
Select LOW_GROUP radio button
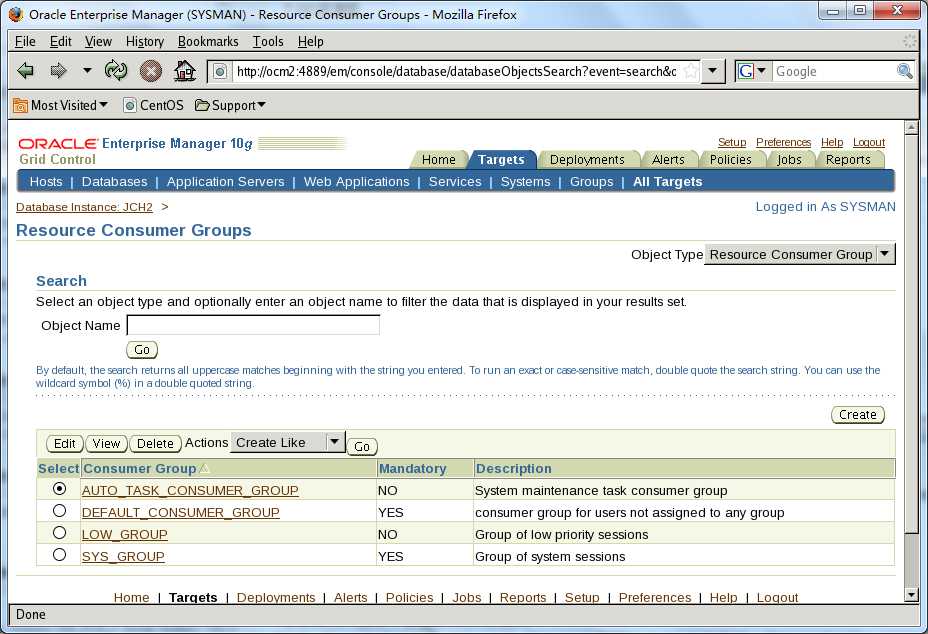(x=59, y=533)
